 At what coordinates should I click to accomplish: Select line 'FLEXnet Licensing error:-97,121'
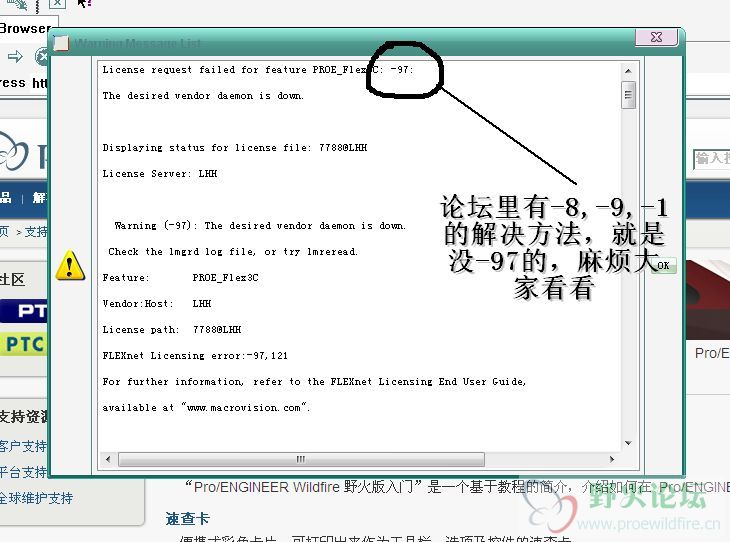195,356
